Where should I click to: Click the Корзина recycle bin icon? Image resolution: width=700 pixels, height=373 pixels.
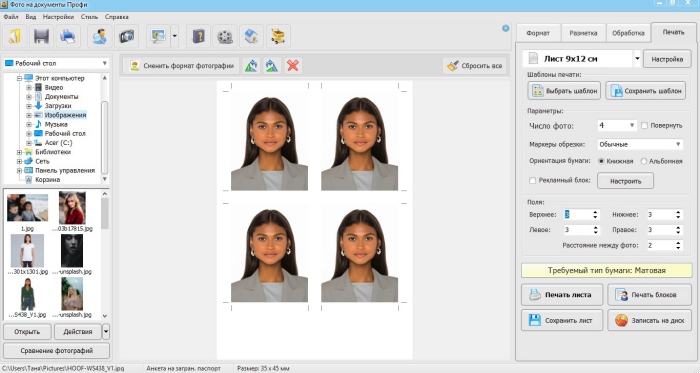29,179
